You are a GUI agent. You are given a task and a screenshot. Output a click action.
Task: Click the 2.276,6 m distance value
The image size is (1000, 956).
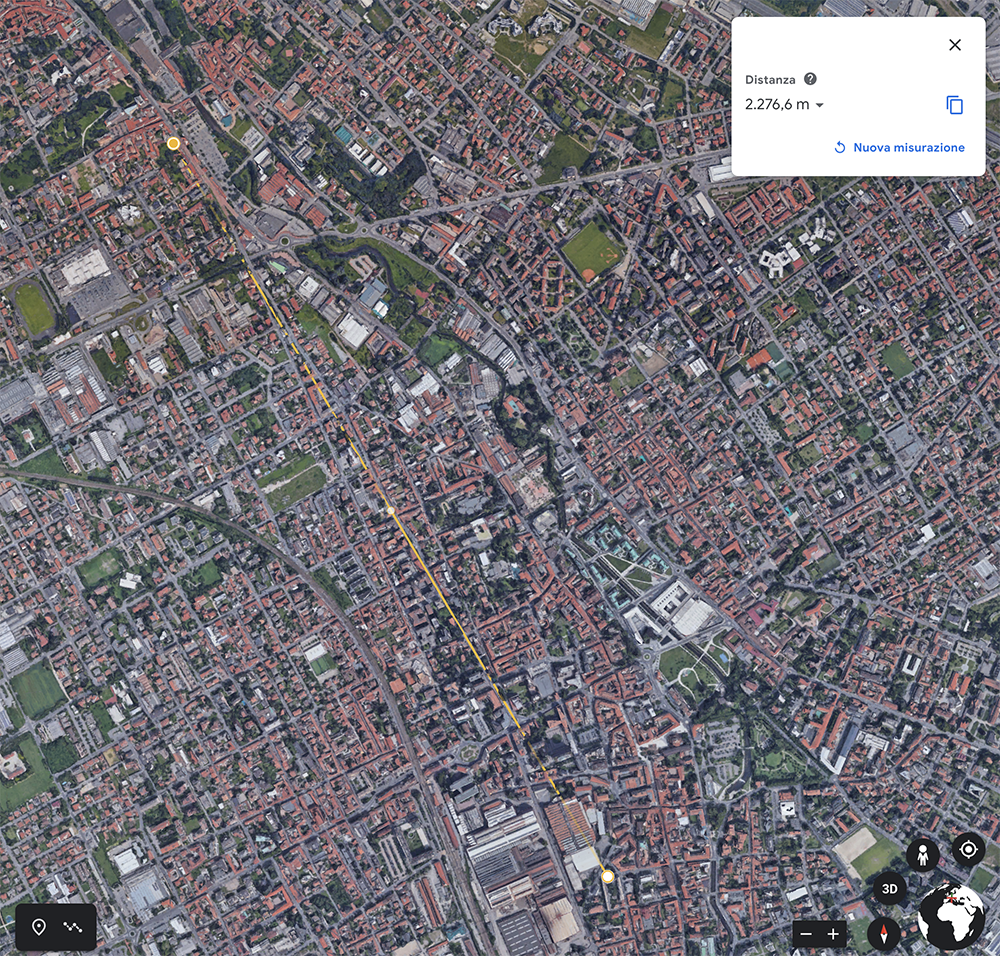coord(777,105)
